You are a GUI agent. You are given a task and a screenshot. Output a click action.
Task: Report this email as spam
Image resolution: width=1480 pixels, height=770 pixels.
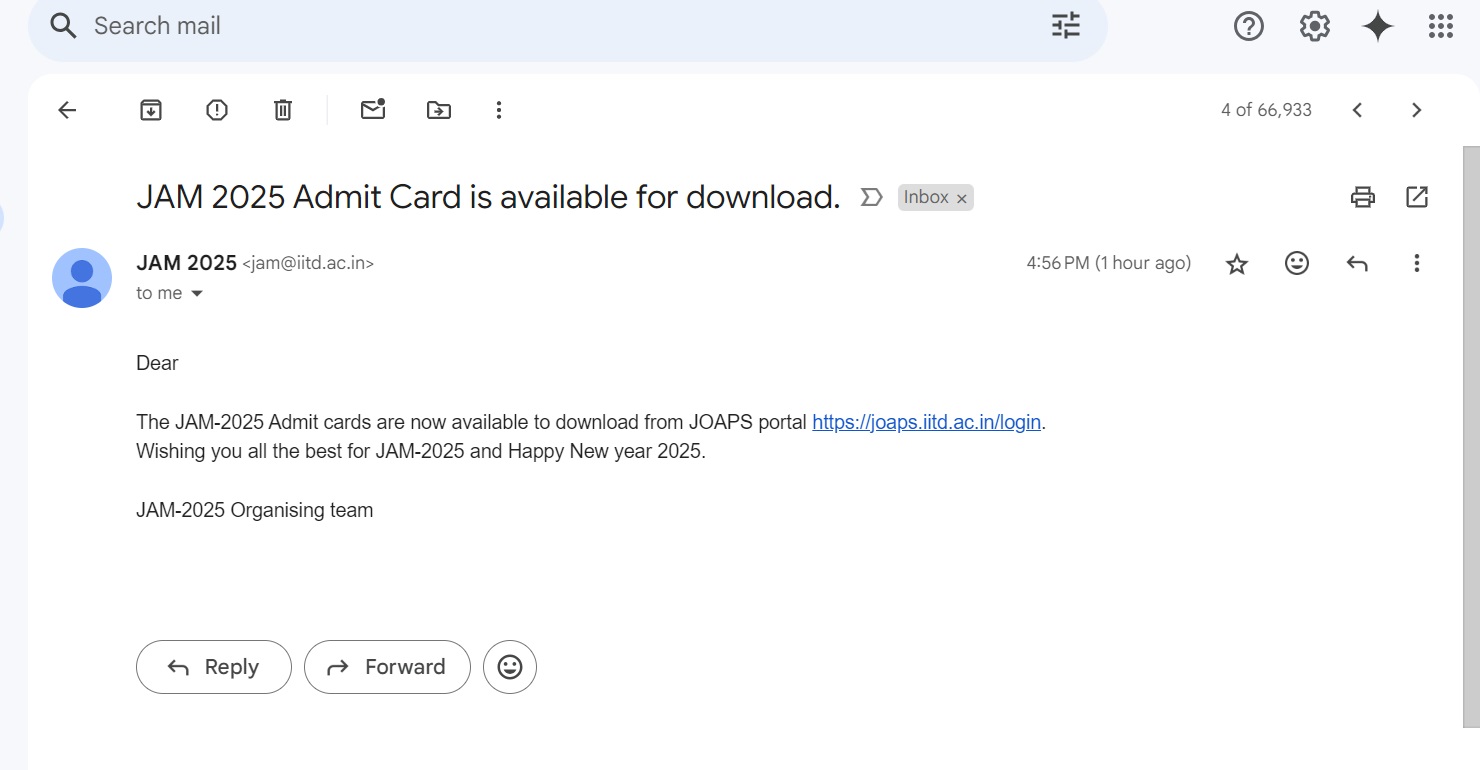[216, 109]
